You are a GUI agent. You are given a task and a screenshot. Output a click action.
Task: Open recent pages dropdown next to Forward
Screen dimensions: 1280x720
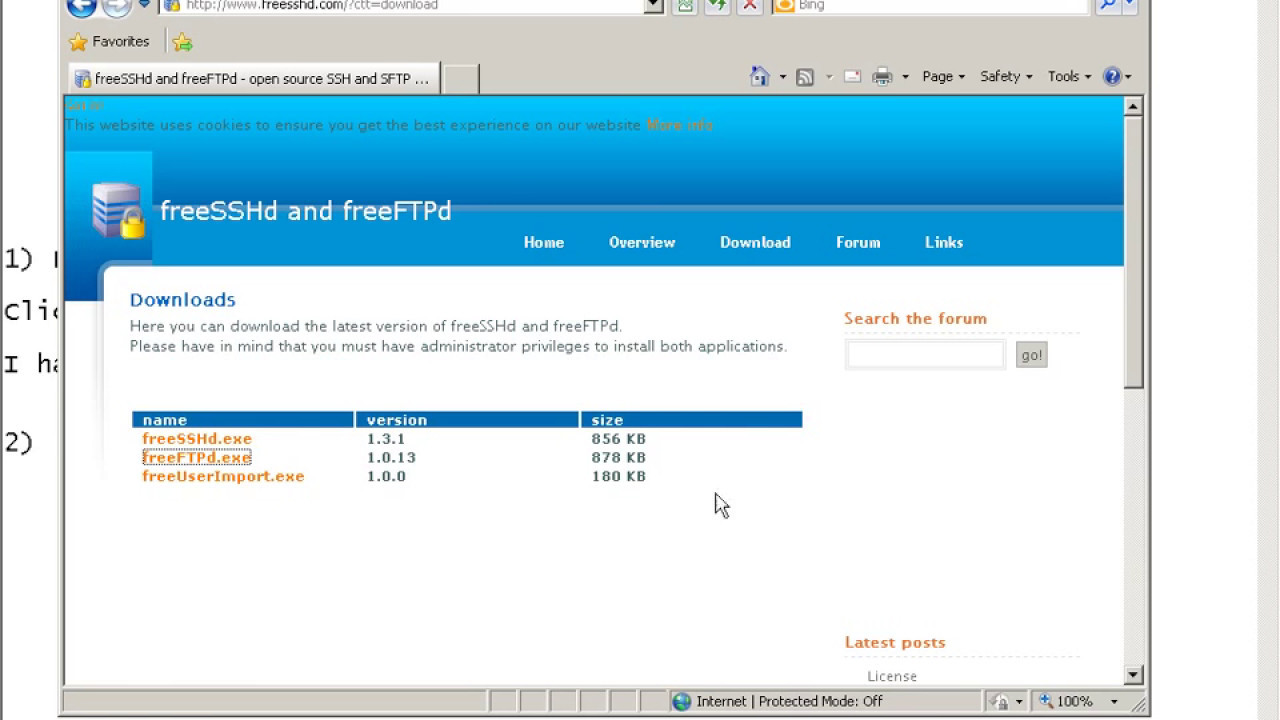[144, 6]
